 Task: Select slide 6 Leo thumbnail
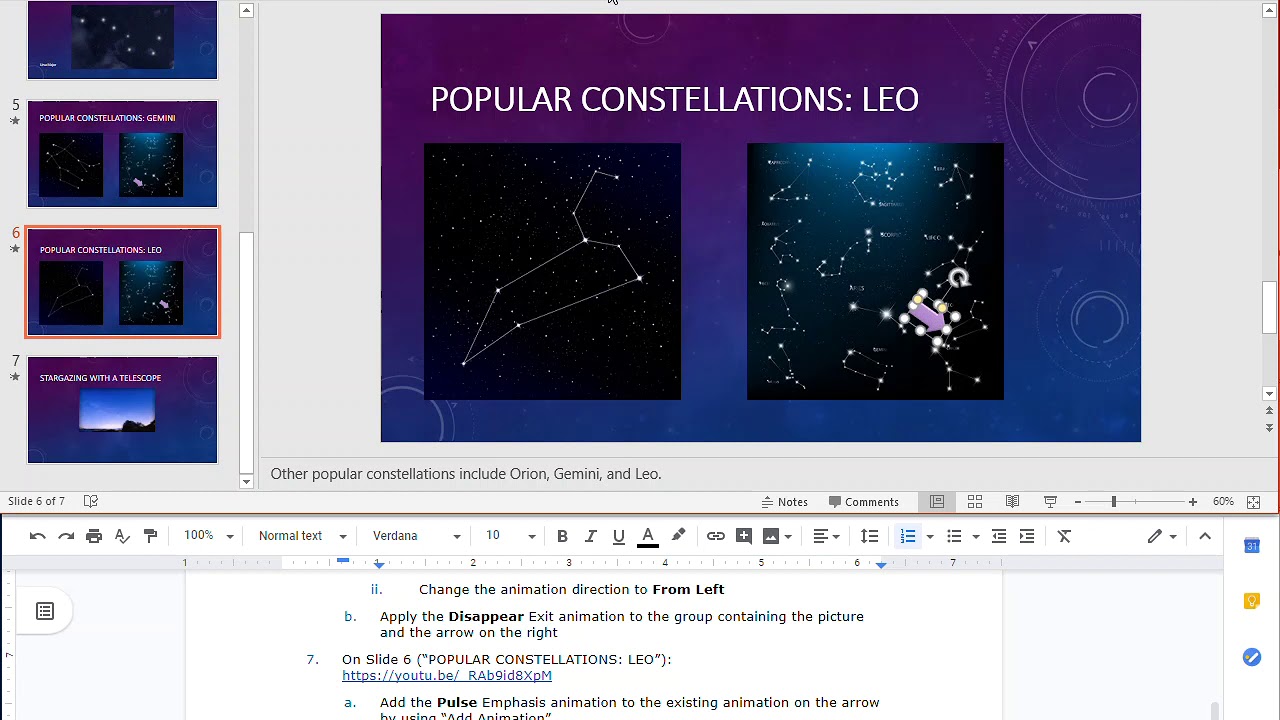tap(122, 282)
